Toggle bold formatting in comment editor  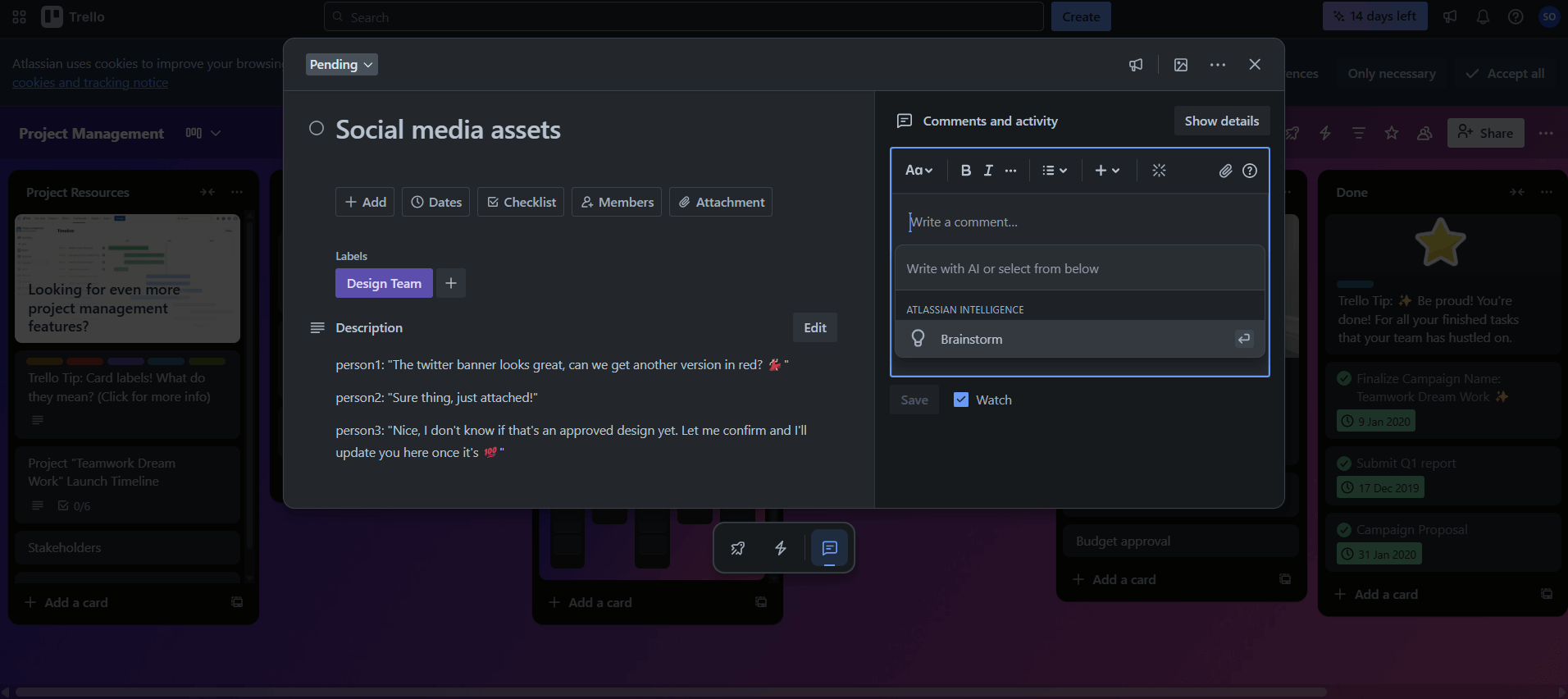click(966, 171)
